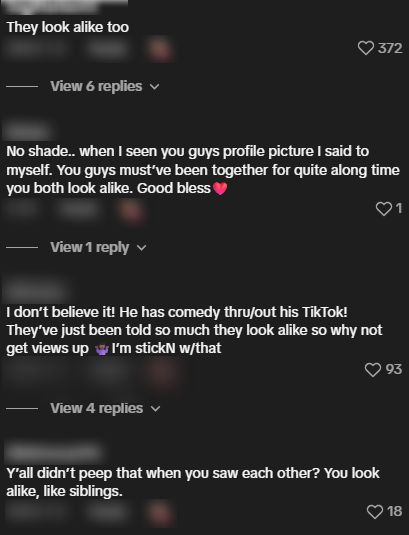409x535 pixels.
Task: Expand View 4 replies
Action: (x=97, y=408)
